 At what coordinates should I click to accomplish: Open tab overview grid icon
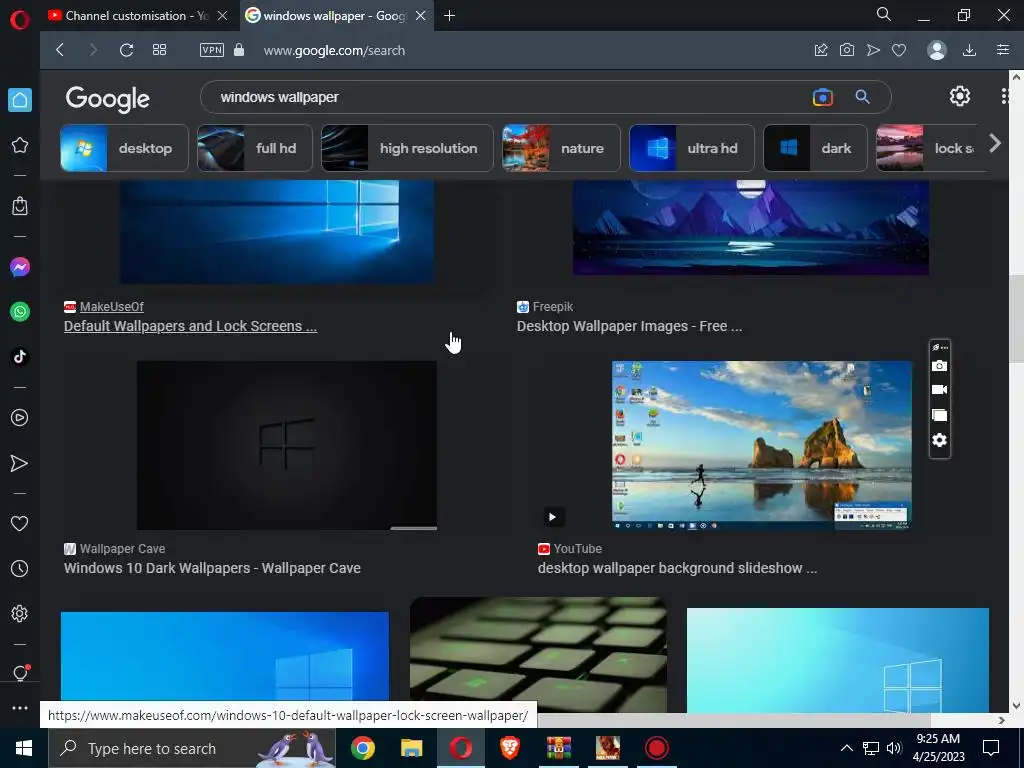point(159,50)
